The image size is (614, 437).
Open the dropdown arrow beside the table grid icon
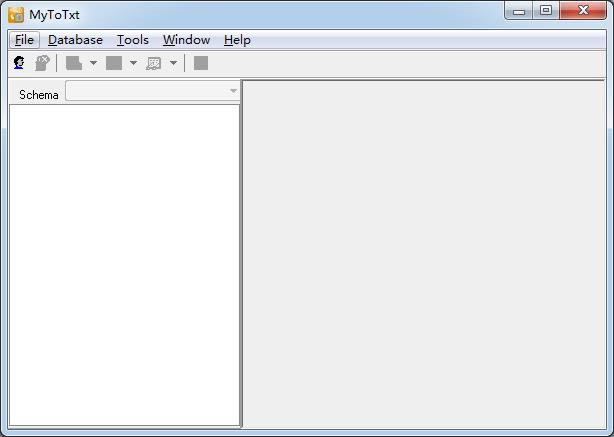tap(173, 63)
